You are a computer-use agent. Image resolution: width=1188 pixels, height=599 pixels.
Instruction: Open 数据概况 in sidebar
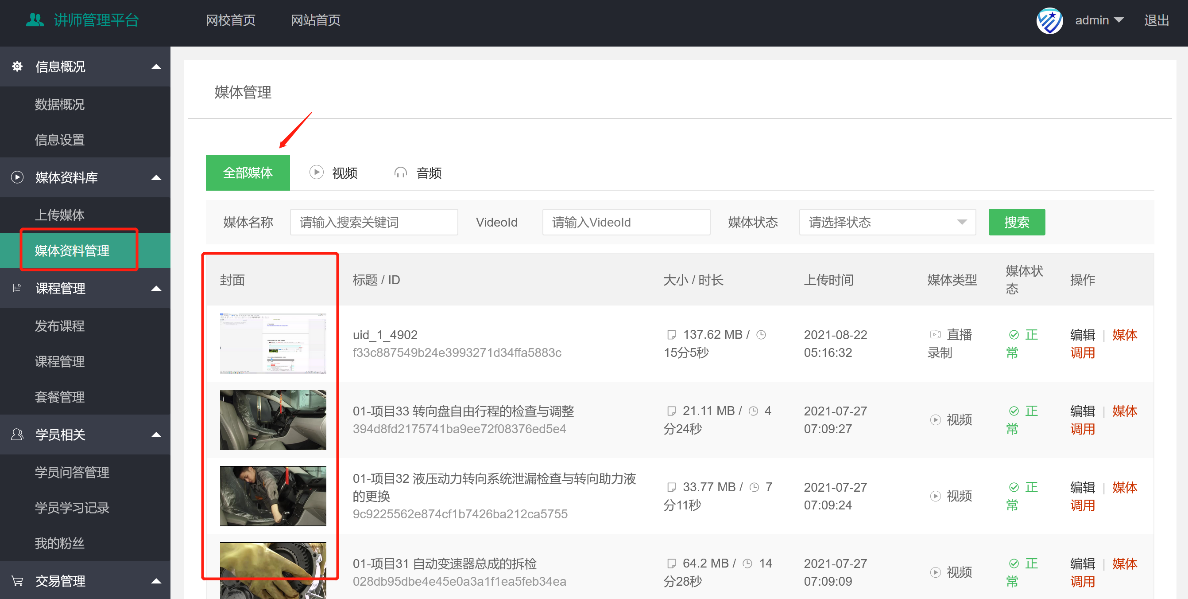click(x=60, y=105)
